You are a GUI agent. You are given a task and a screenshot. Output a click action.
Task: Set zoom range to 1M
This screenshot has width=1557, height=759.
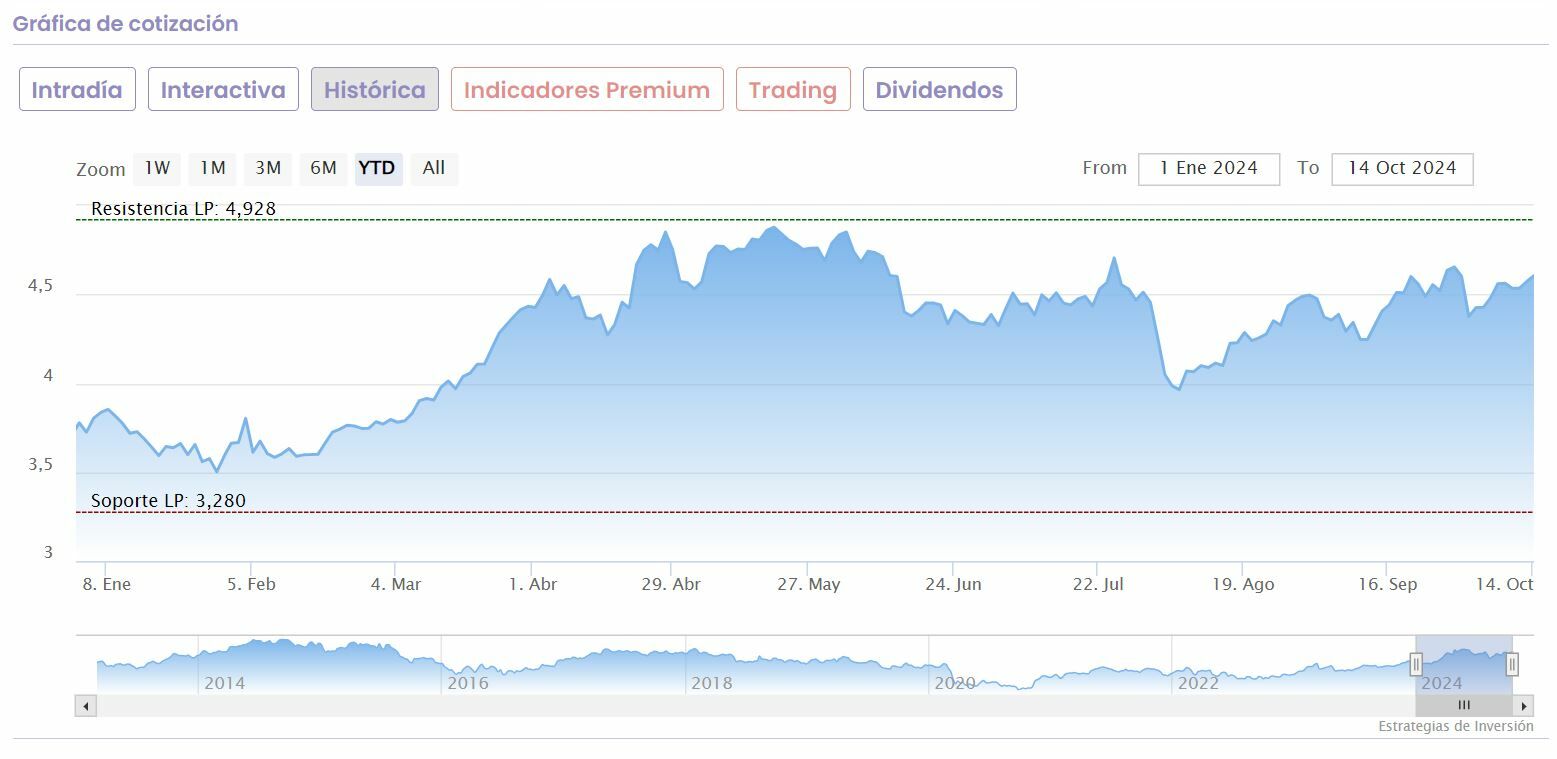[x=212, y=168]
